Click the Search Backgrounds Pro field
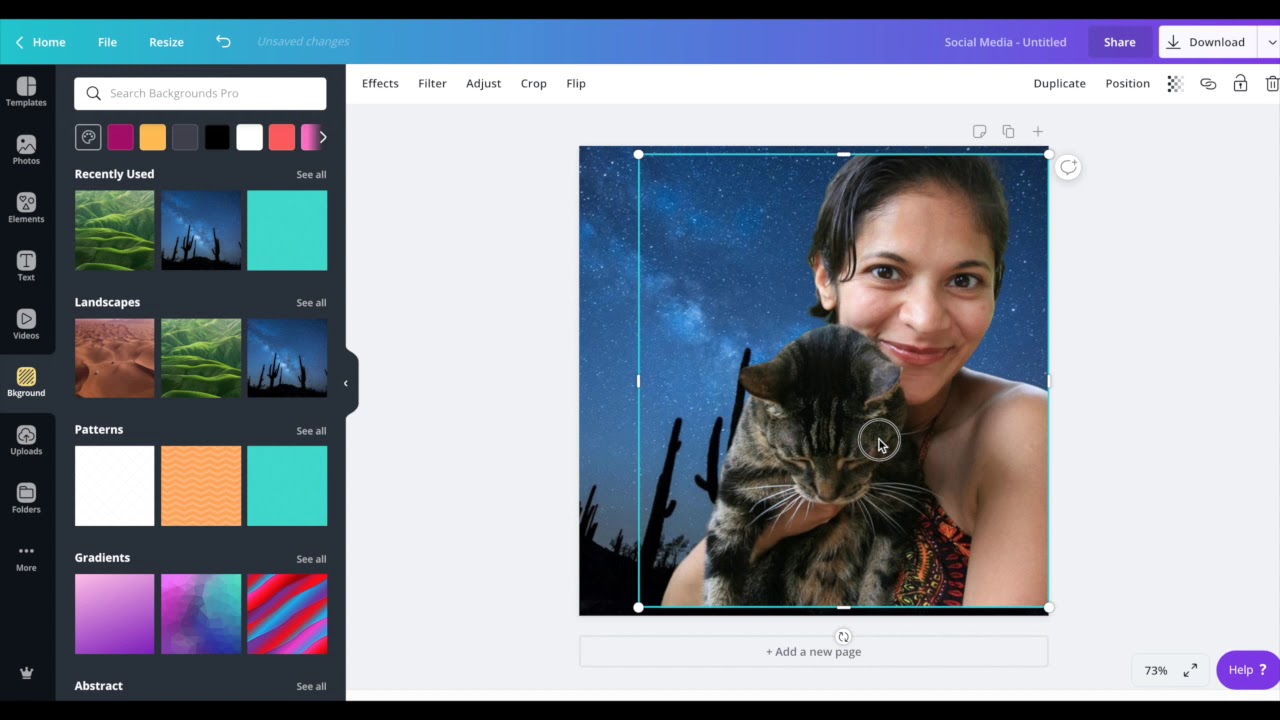Screen dimensions: 1280x720 [200, 93]
